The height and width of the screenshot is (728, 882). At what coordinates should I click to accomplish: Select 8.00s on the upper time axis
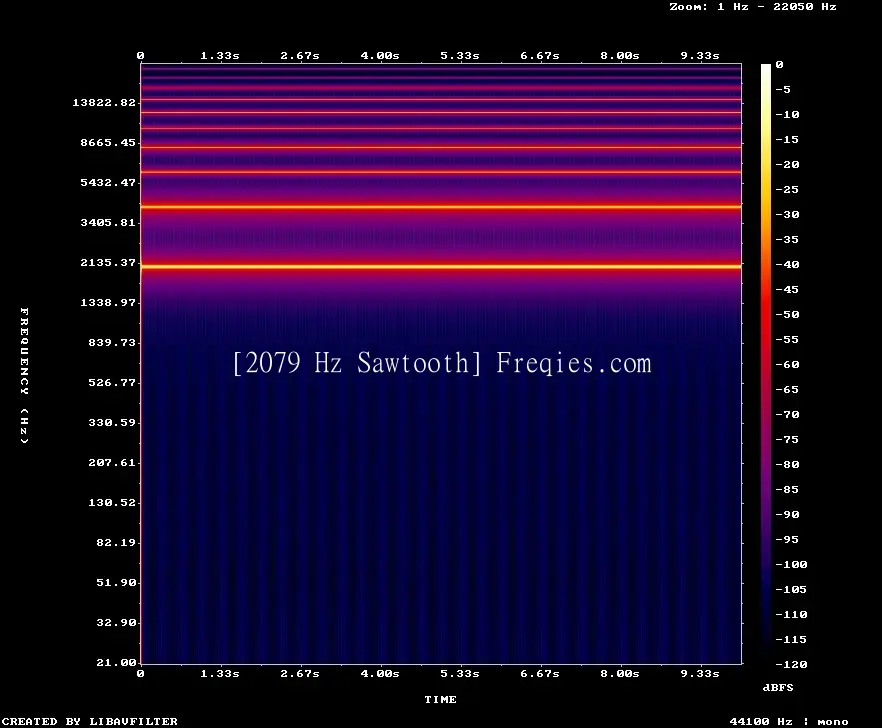click(x=619, y=56)
